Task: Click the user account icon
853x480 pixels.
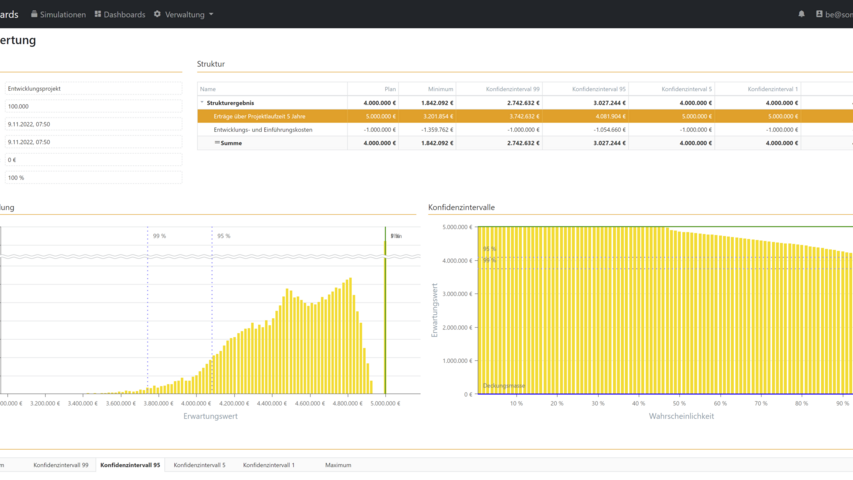Action: click(819, 14)
